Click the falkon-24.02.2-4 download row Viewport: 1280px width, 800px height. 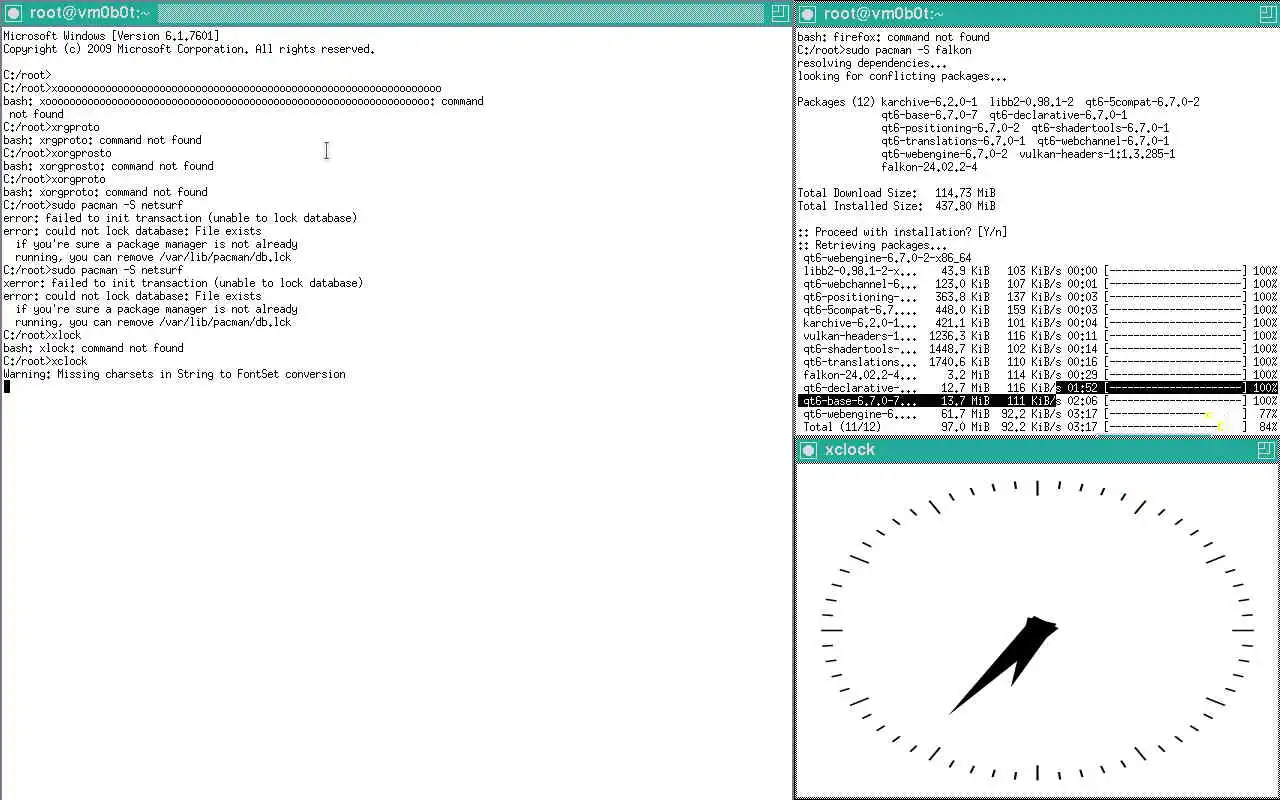(1038, 375)
